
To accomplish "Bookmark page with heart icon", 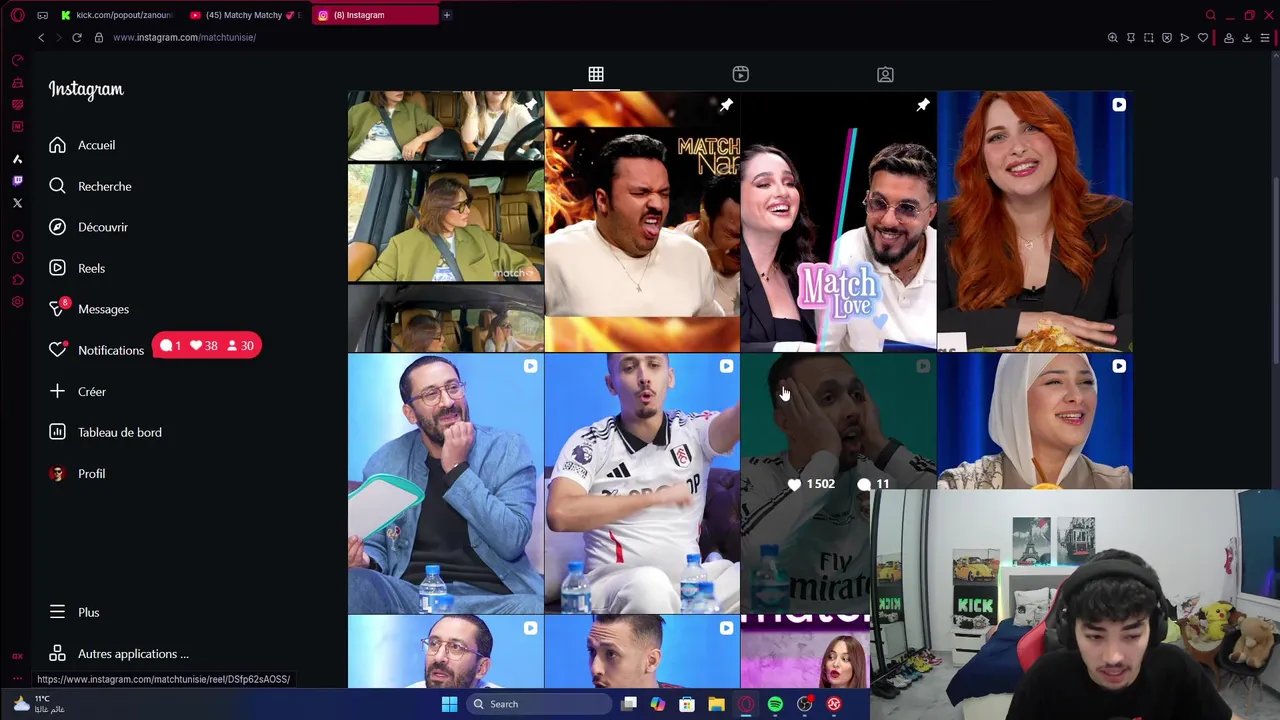I will coord(1202,38).
